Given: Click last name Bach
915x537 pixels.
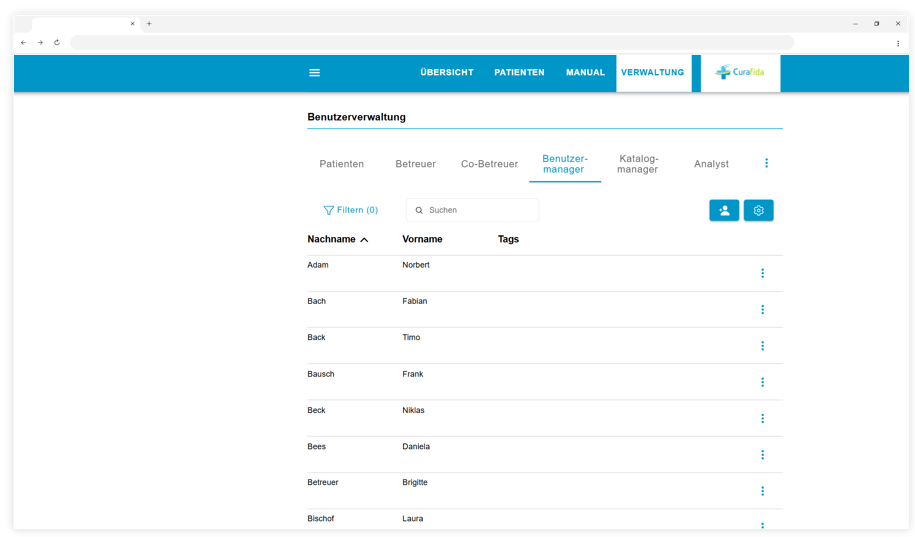Looking at the screenshot, I should click(x=317, y=301).
